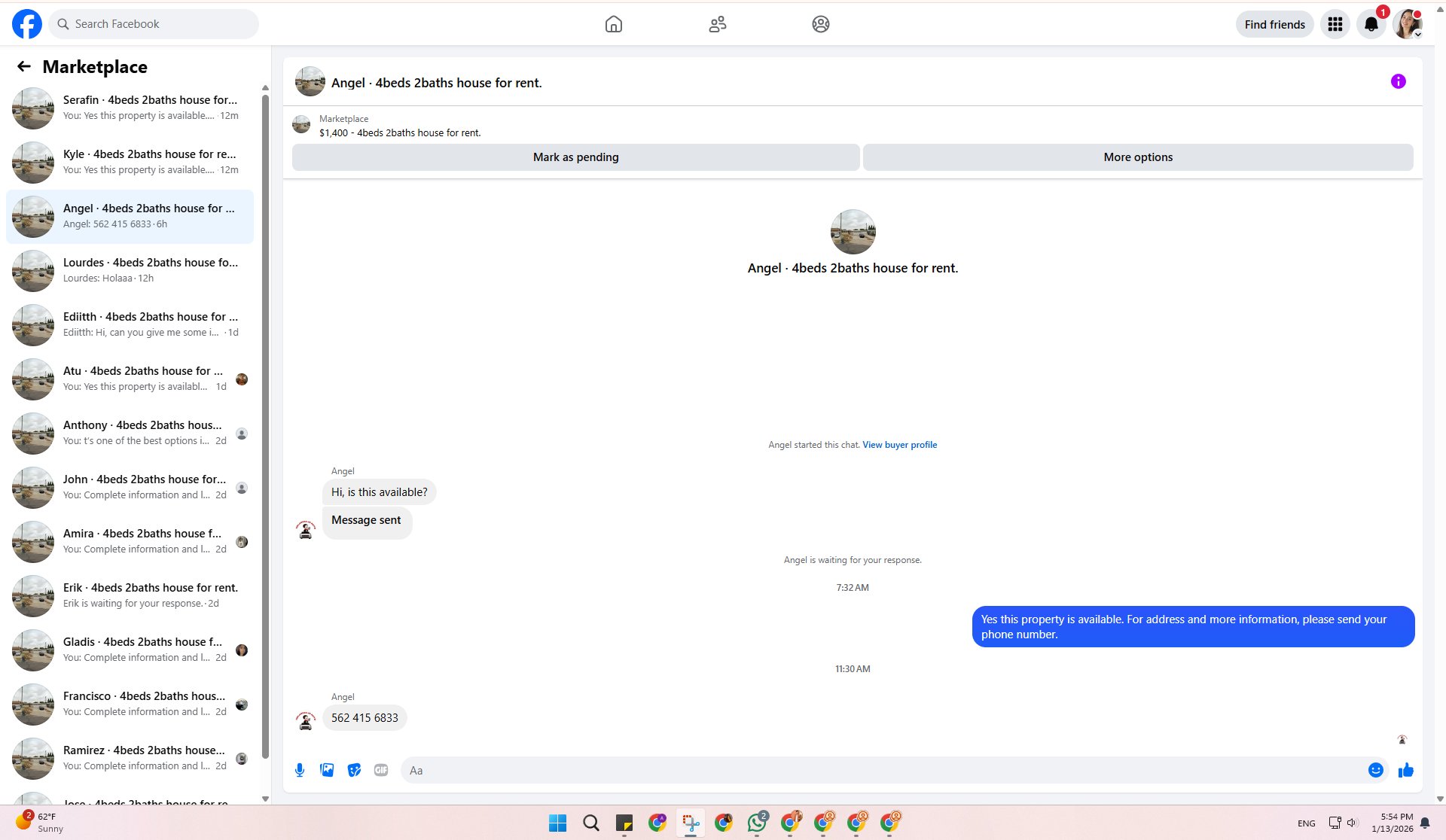Click the voice clip microphone icon
This screenshot has width=1446, height=840.
click(300, 770)
